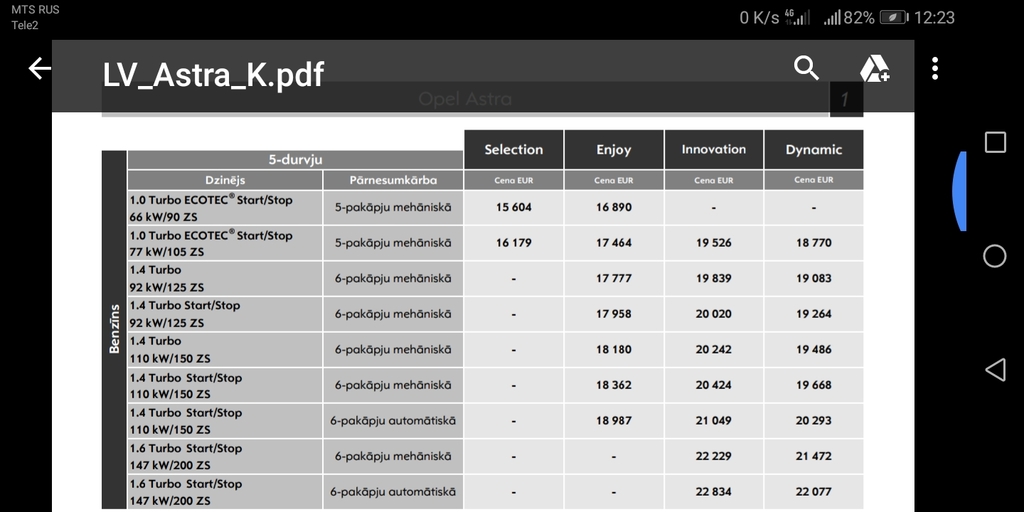Tap price 19 083 under Dynamic
Screen dimensions: 1024x512
click(814, 278)
